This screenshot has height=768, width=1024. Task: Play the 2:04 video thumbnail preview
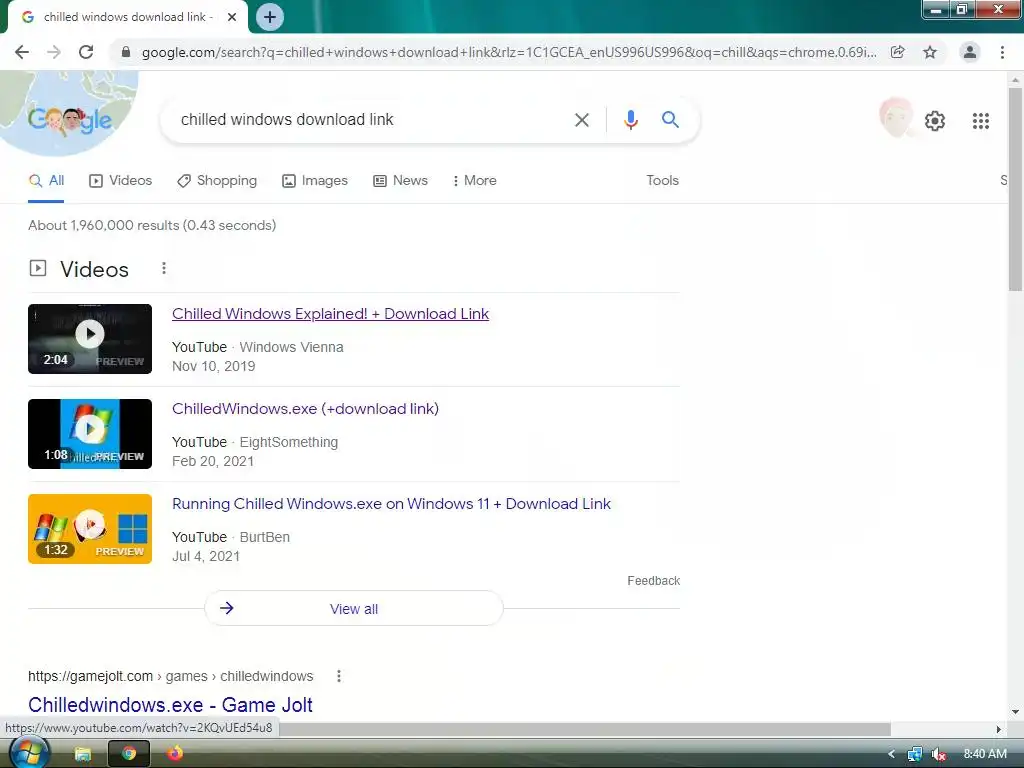(90, 339)
